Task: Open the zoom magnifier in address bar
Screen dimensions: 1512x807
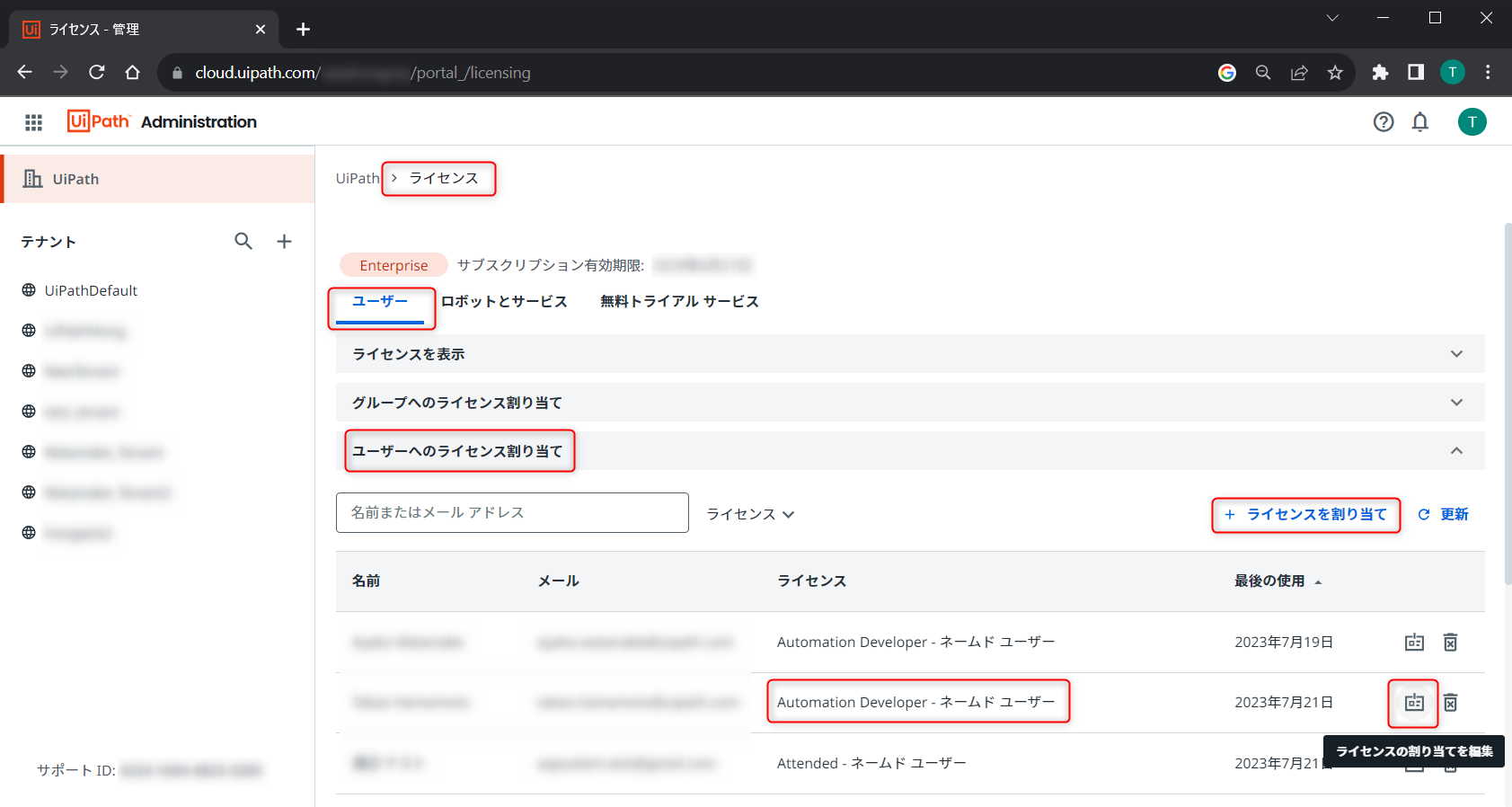Action: click(1263, 73)
